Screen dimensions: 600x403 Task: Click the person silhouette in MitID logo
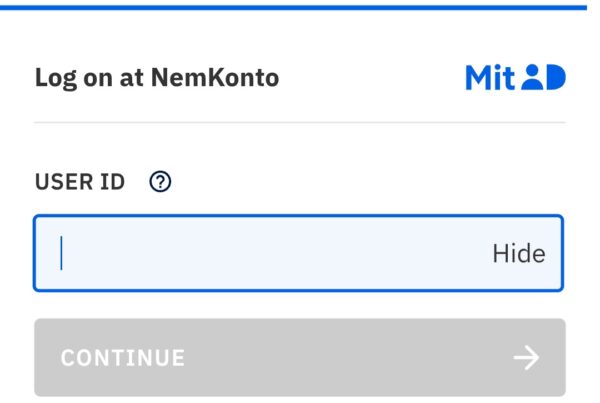(x=533, y=77)
